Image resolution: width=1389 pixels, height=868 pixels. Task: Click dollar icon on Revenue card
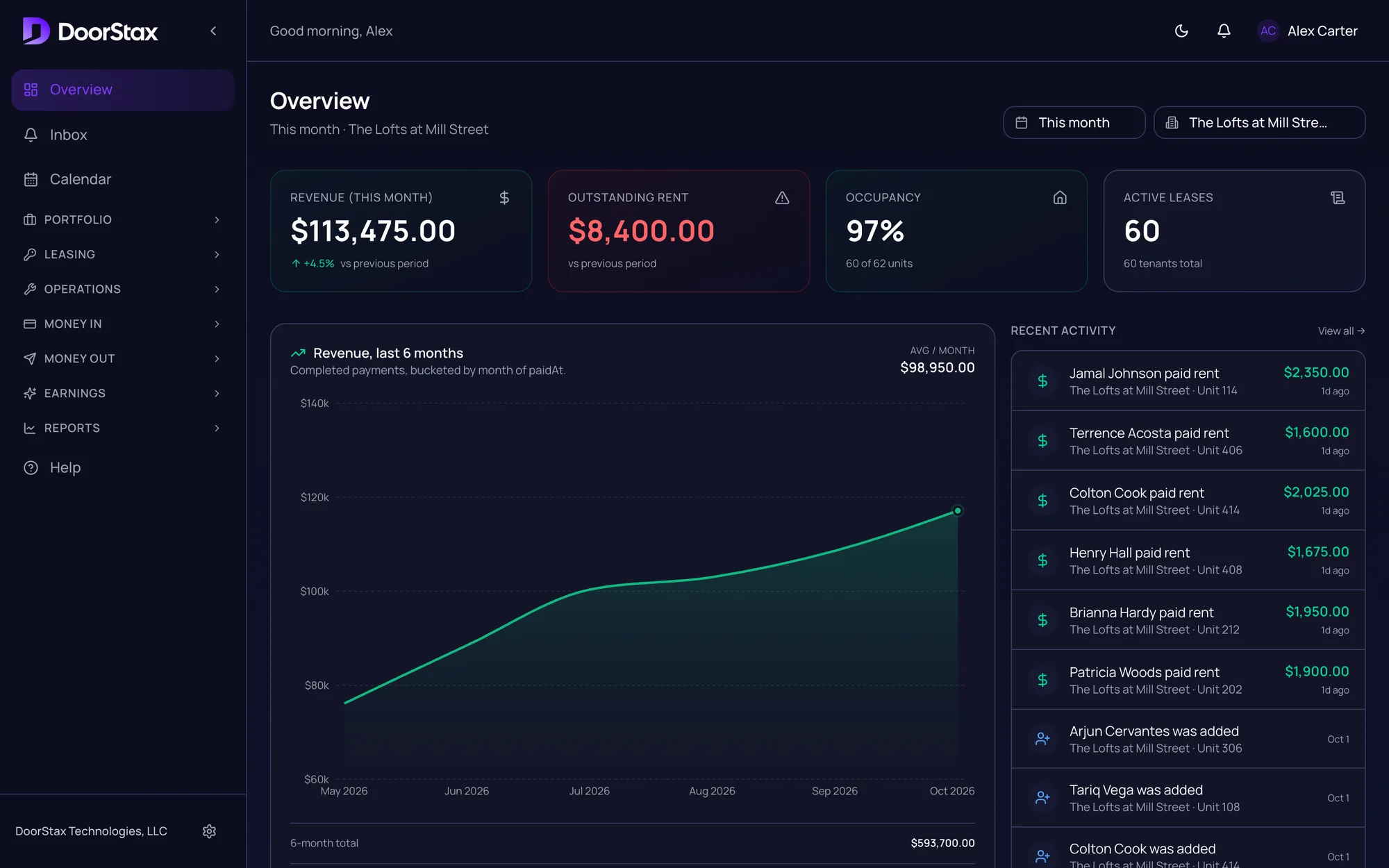(x=504, y=198)
